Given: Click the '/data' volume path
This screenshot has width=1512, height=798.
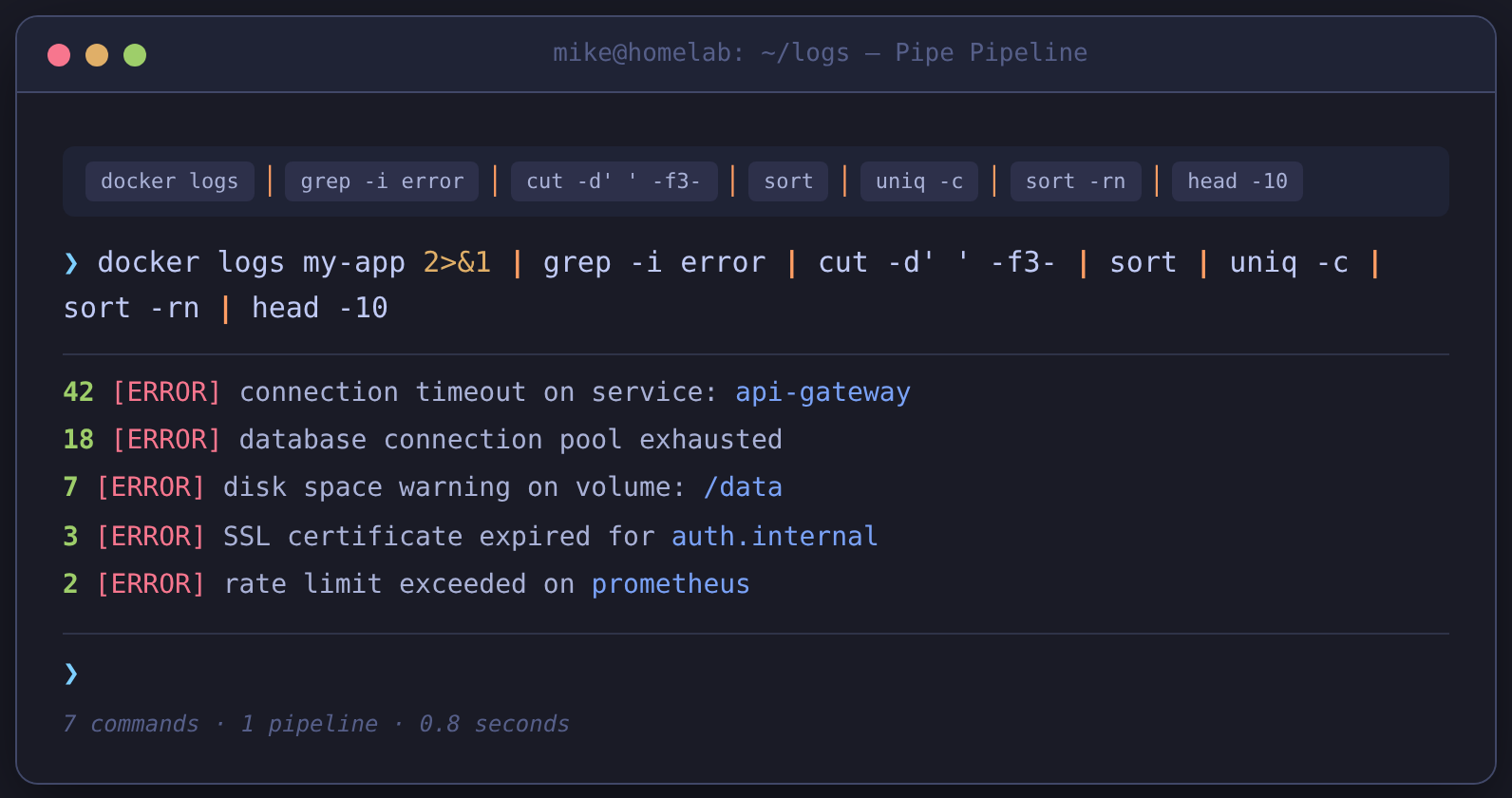Looking at the screenshot, I should (x=743, y=487).
